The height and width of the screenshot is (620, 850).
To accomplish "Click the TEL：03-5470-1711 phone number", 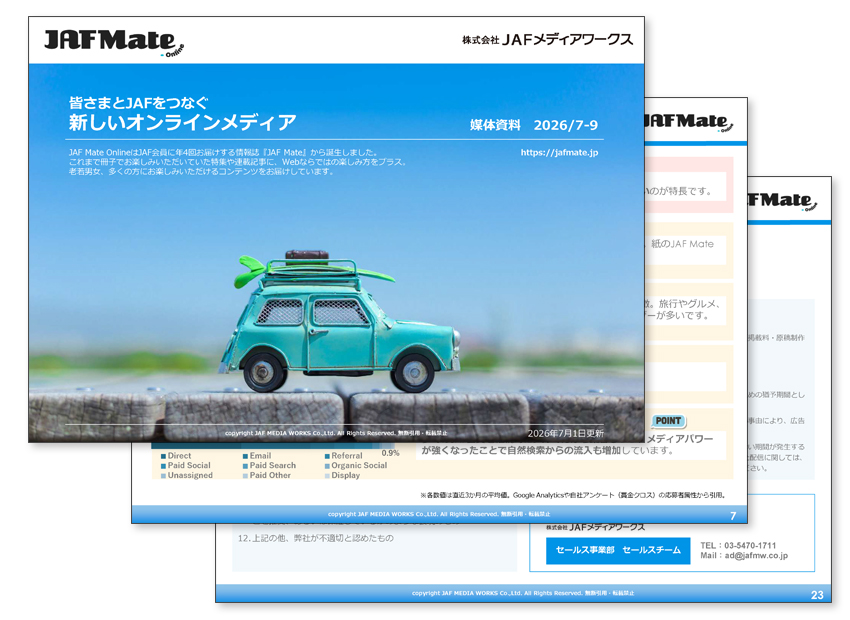I will (738, 546).
